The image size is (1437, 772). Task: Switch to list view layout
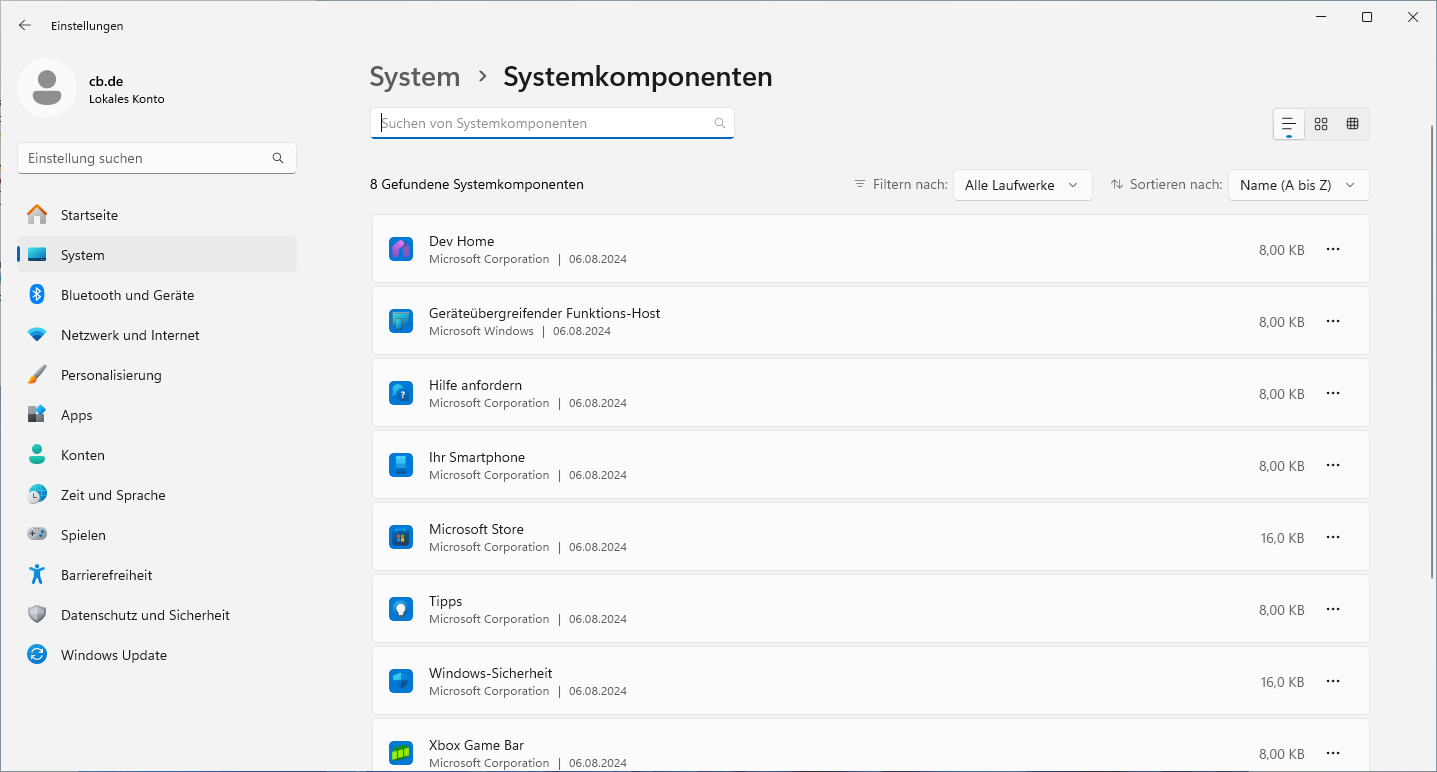(x=1288, y=123)
